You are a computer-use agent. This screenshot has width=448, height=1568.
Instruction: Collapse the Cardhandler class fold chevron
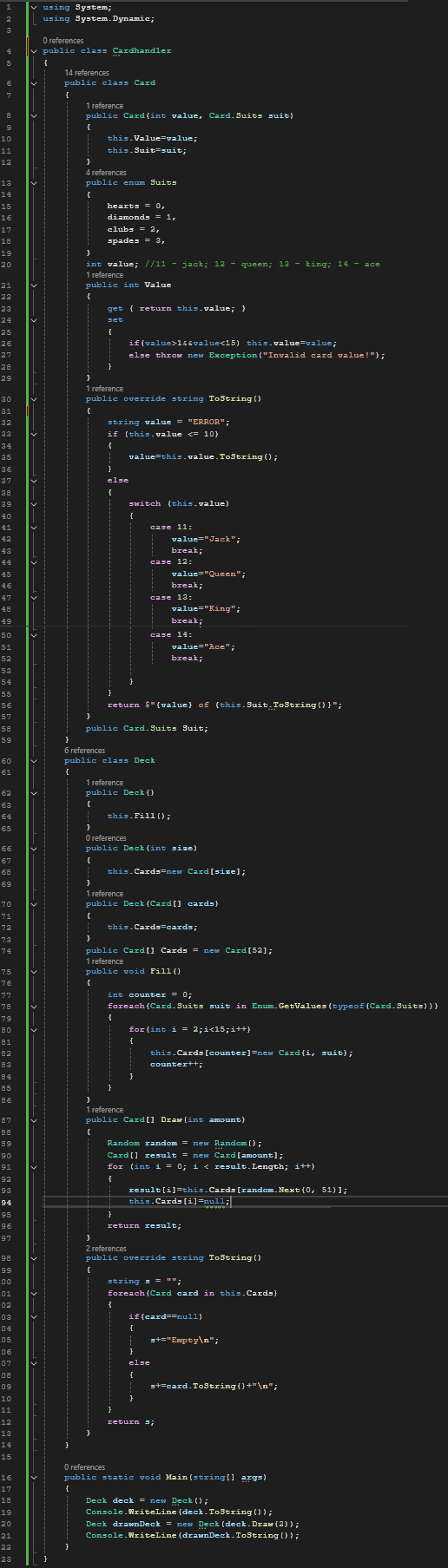pyautogui.click(x=34, y=51)
